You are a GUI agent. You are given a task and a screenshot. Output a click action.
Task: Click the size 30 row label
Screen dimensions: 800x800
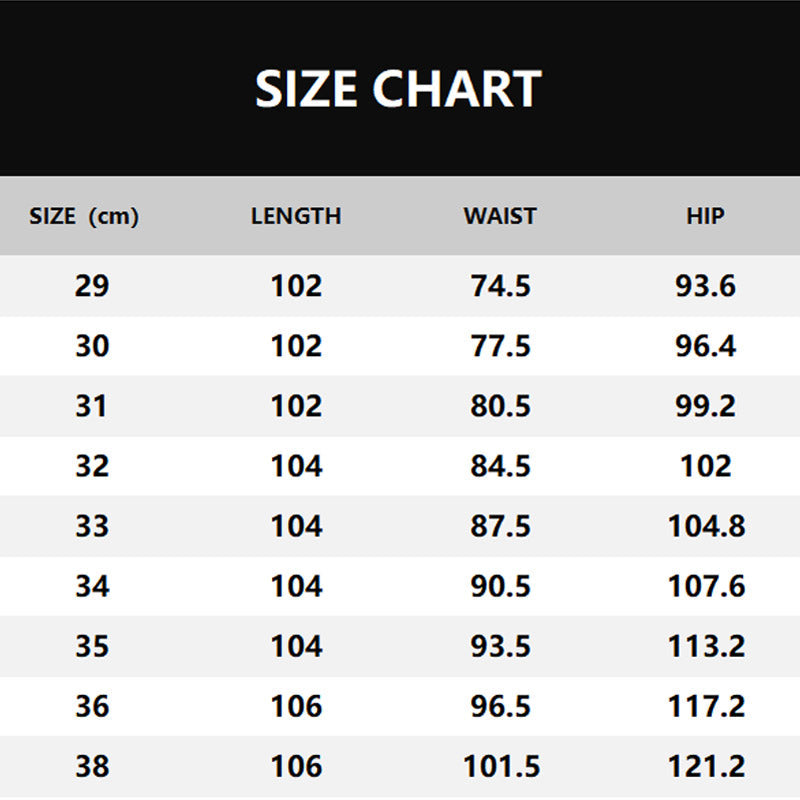click(92, 346)
